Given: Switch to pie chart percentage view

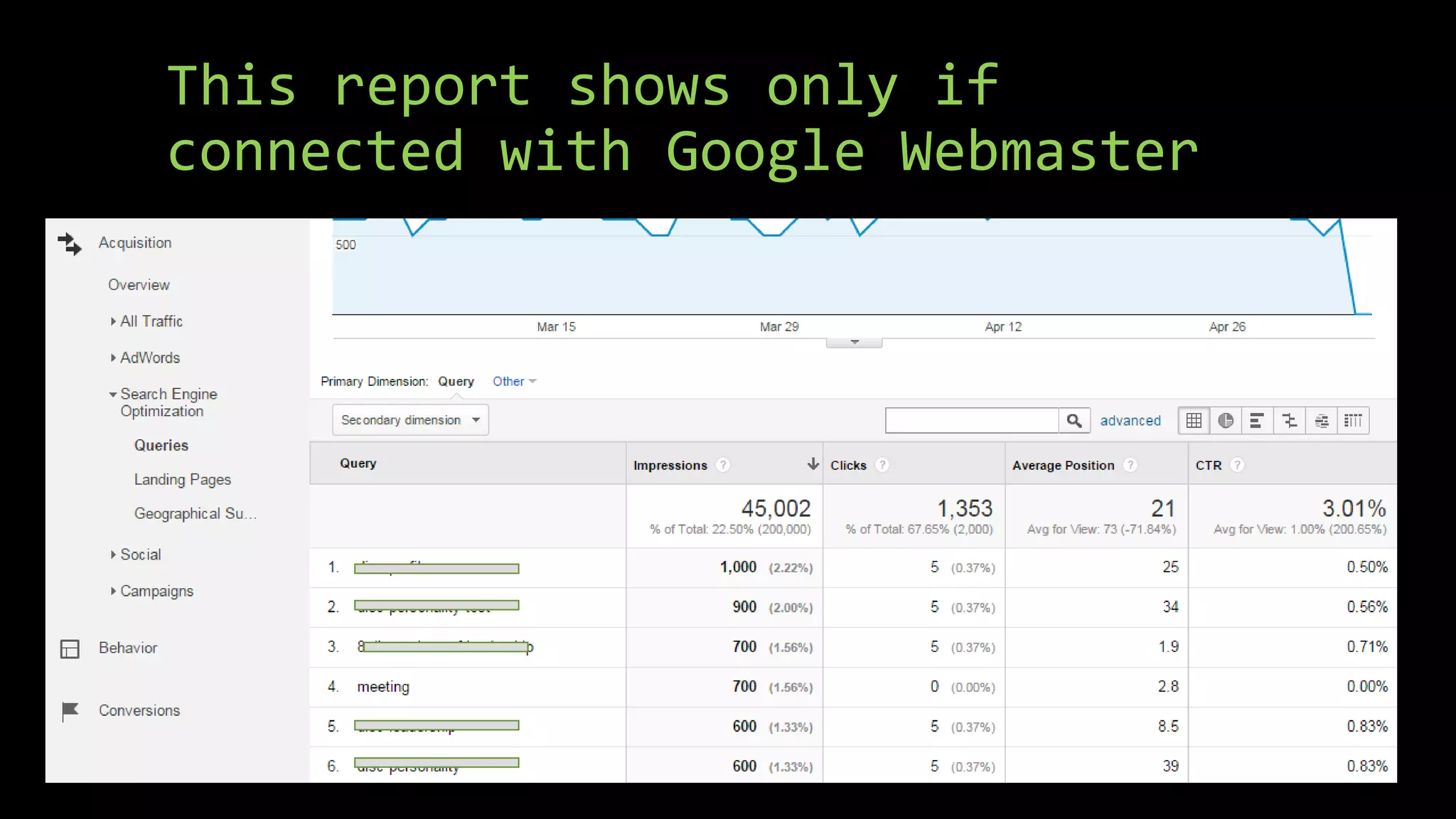Looking at the screenshot, I should (x=1226, y=421).
